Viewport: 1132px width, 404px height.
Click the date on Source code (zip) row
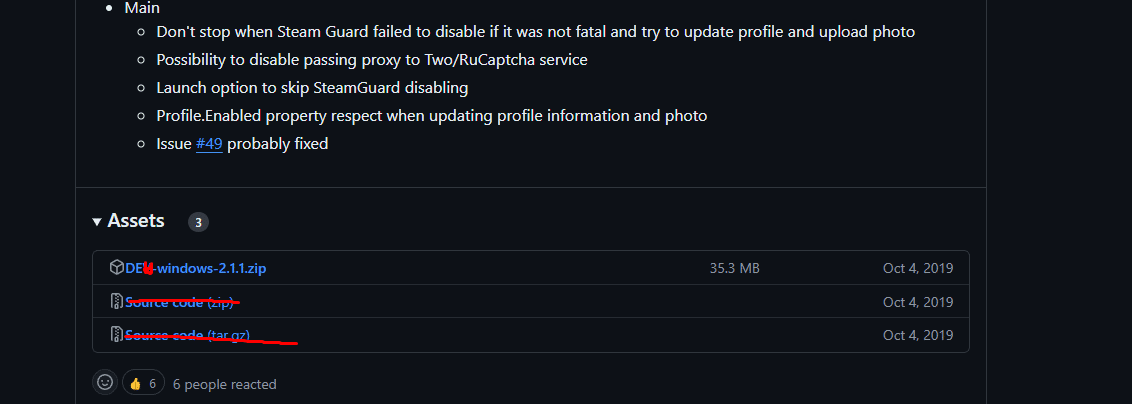(x=917, y=302)
